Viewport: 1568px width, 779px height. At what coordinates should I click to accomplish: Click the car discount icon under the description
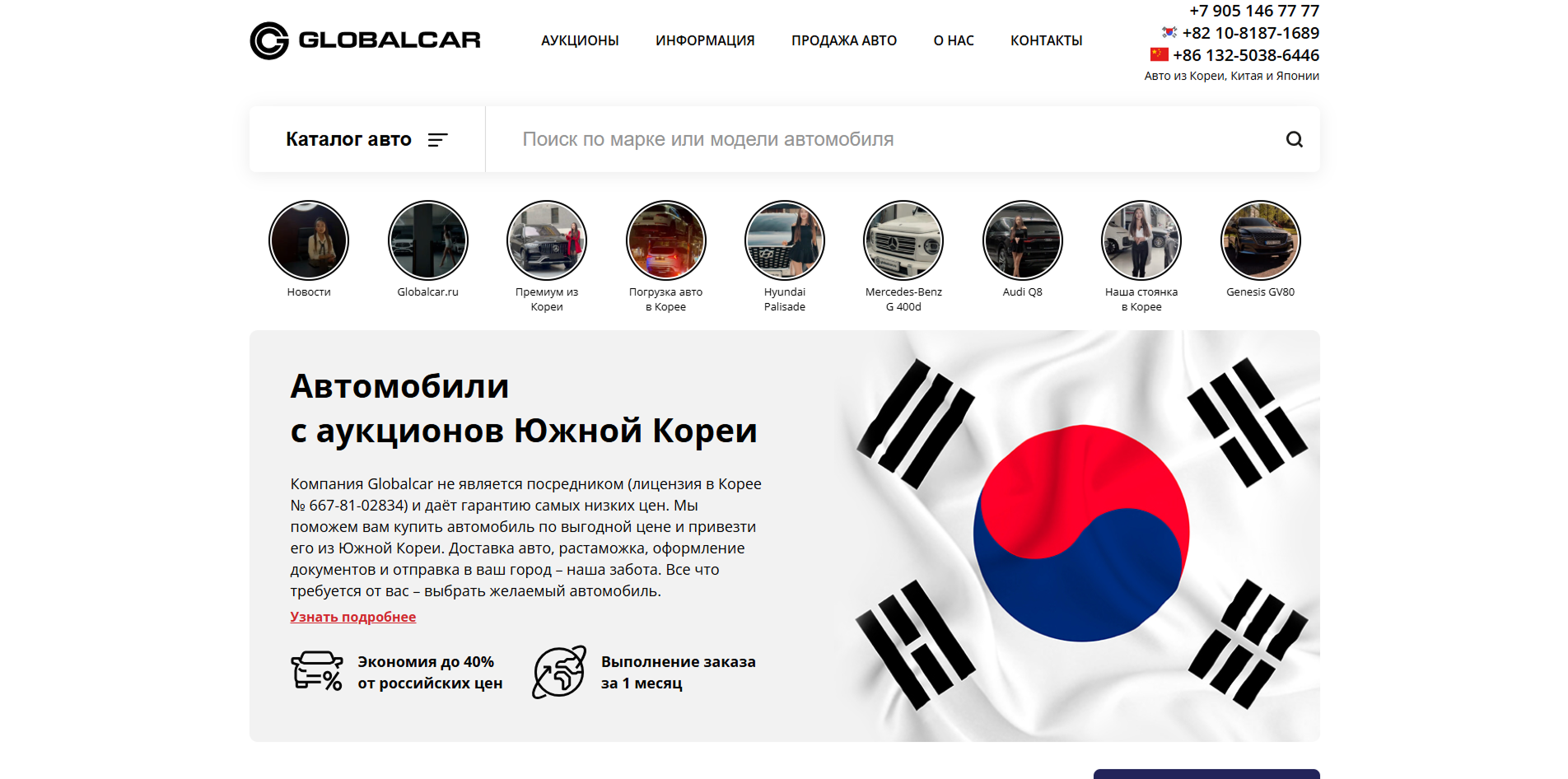316,671
